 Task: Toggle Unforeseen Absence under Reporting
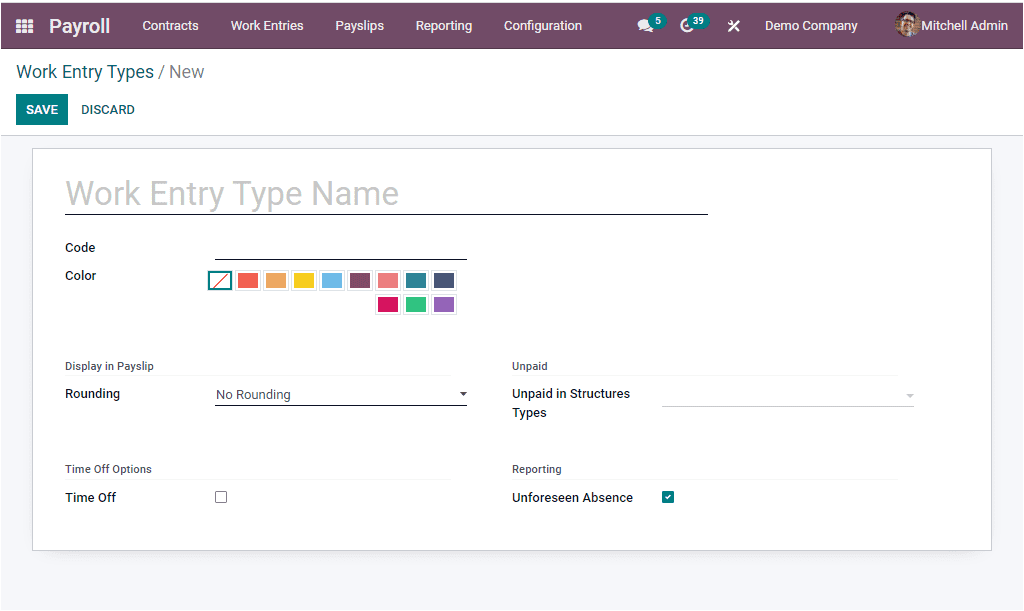pos(667,496)
